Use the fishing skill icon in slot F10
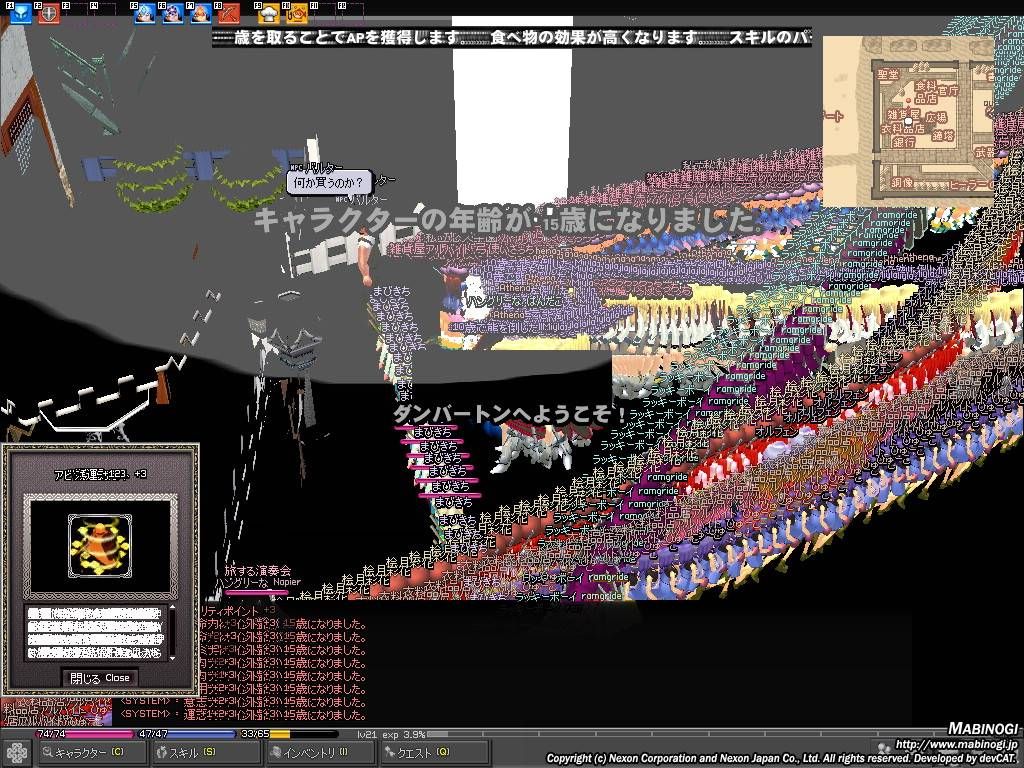 pos(297,12)
